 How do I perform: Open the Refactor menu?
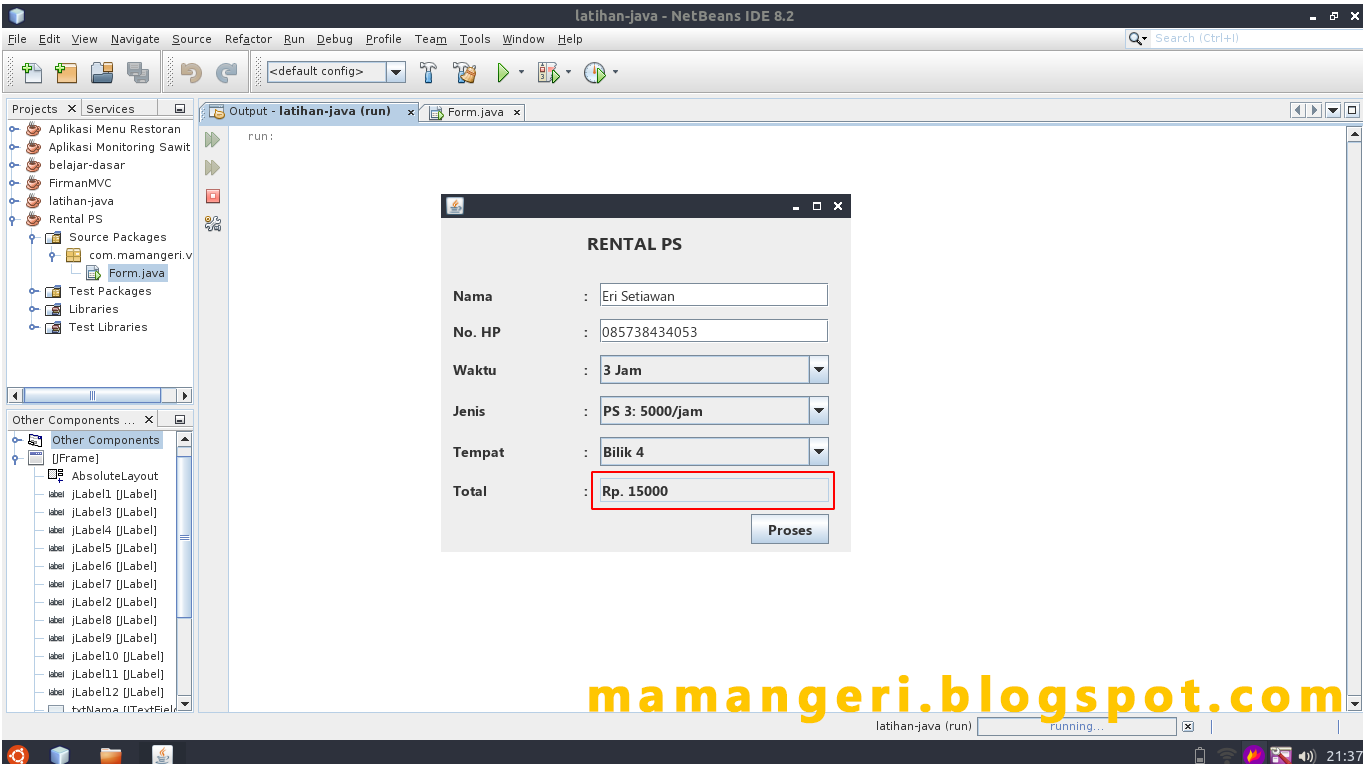(247, 39)
